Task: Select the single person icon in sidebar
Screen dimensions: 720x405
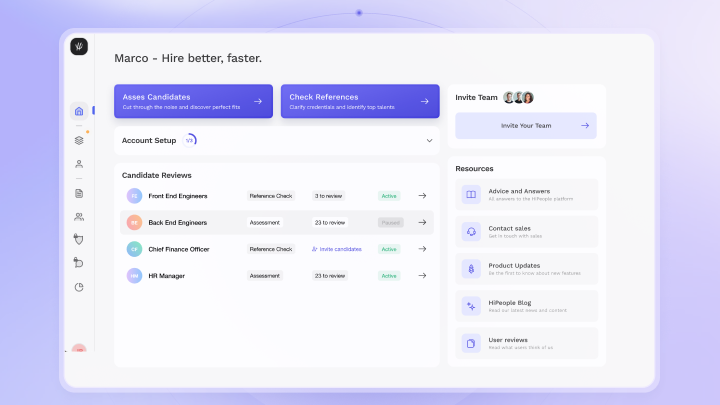Action: tap(79, 164)
